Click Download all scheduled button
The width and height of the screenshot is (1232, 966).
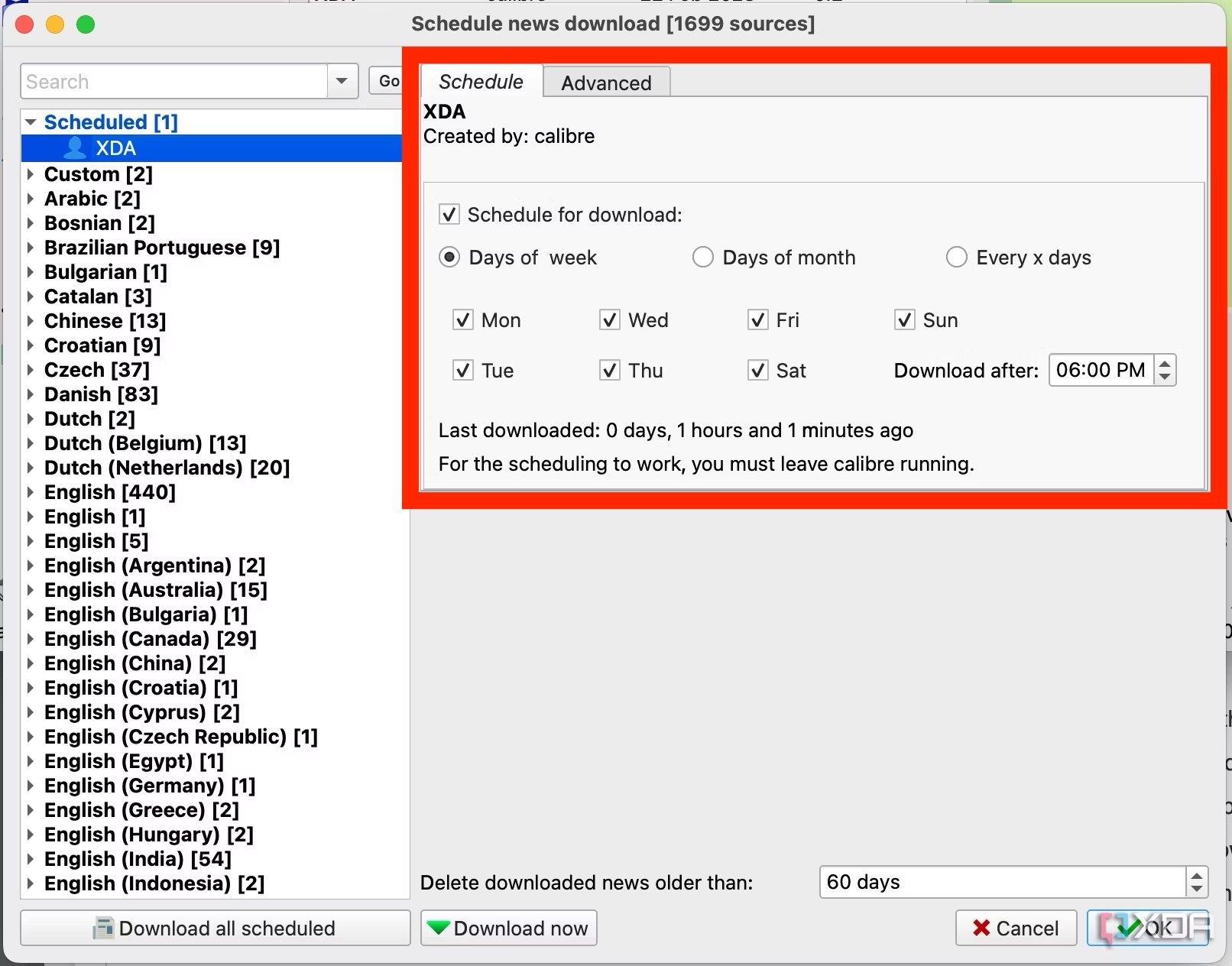click(x=215, y=928)
